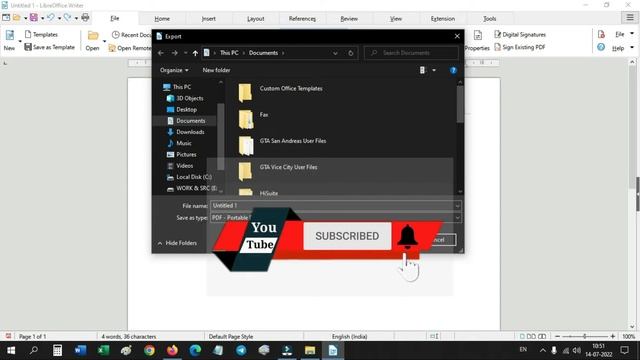Click the Templates icon in the ribbon
640x360 pixels.
(28, 34)
